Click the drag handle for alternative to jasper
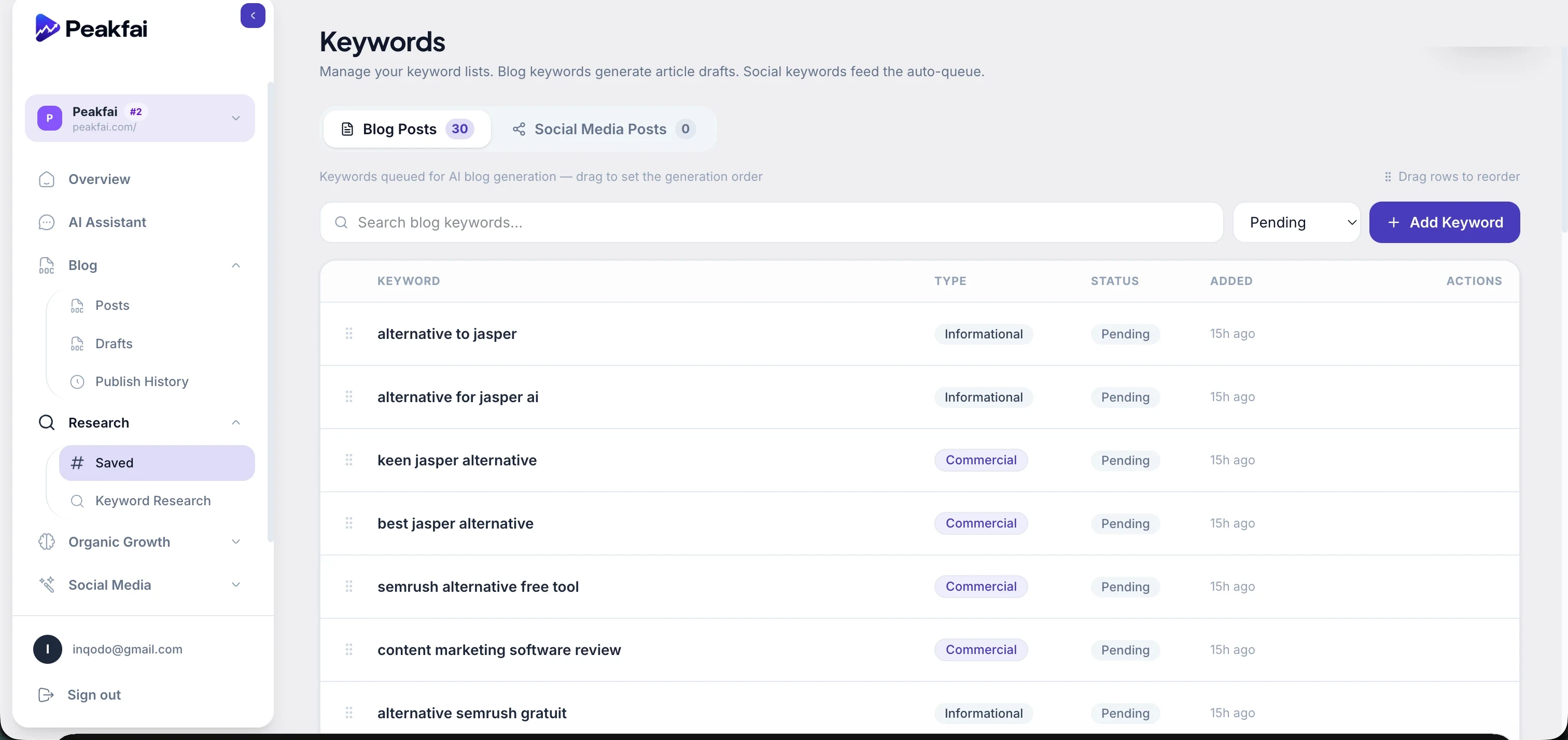 point(349,334)
